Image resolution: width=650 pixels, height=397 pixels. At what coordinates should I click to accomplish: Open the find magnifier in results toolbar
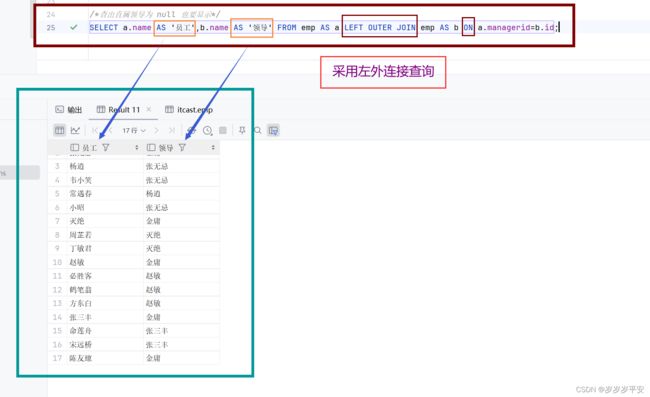[x=257, y=131]
